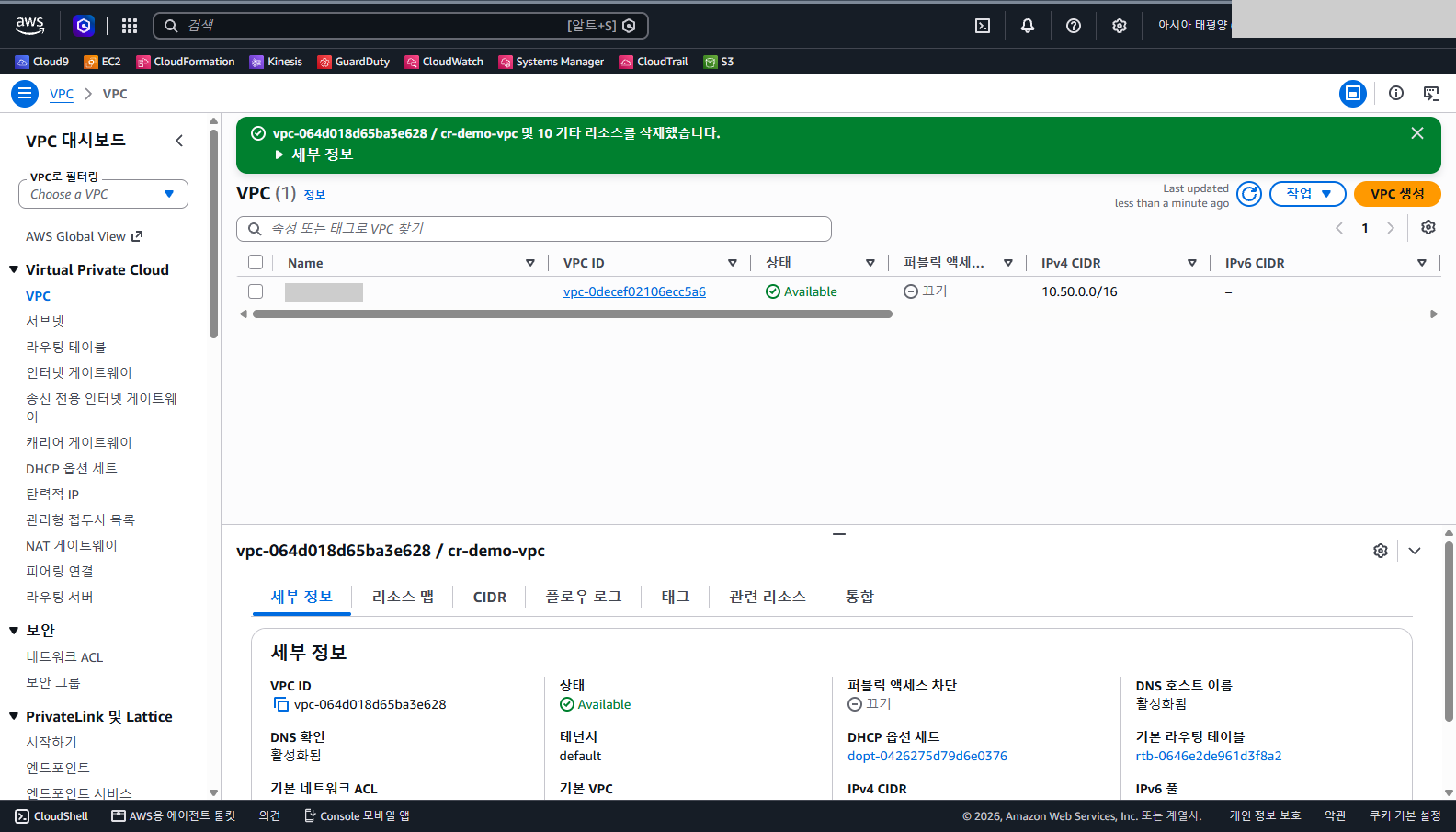This screenshot has height=832, width=1456.
Task: Collapse the 보안 navigation section
Action: (x=14, y=630)
